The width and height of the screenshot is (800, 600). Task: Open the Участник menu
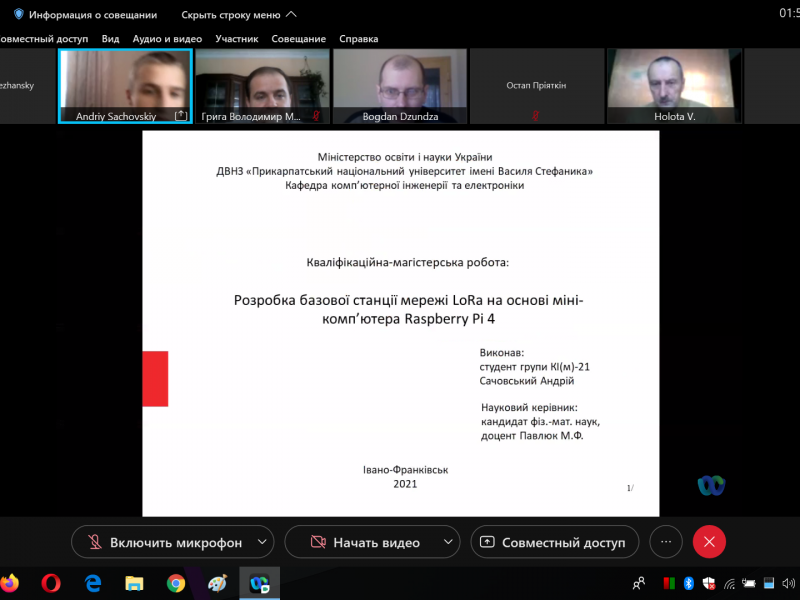236,39
